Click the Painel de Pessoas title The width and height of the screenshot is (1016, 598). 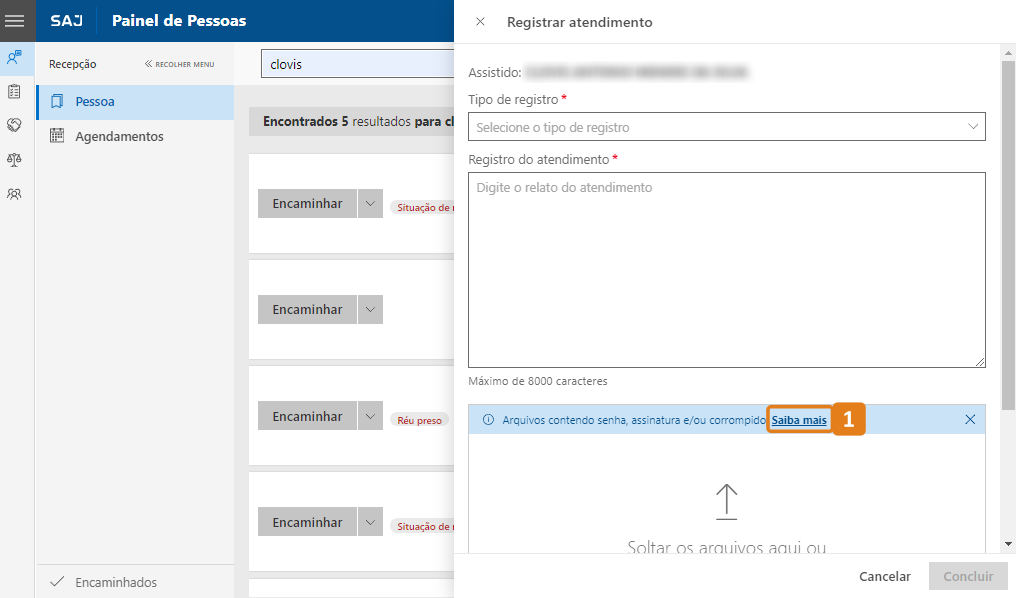179,21
